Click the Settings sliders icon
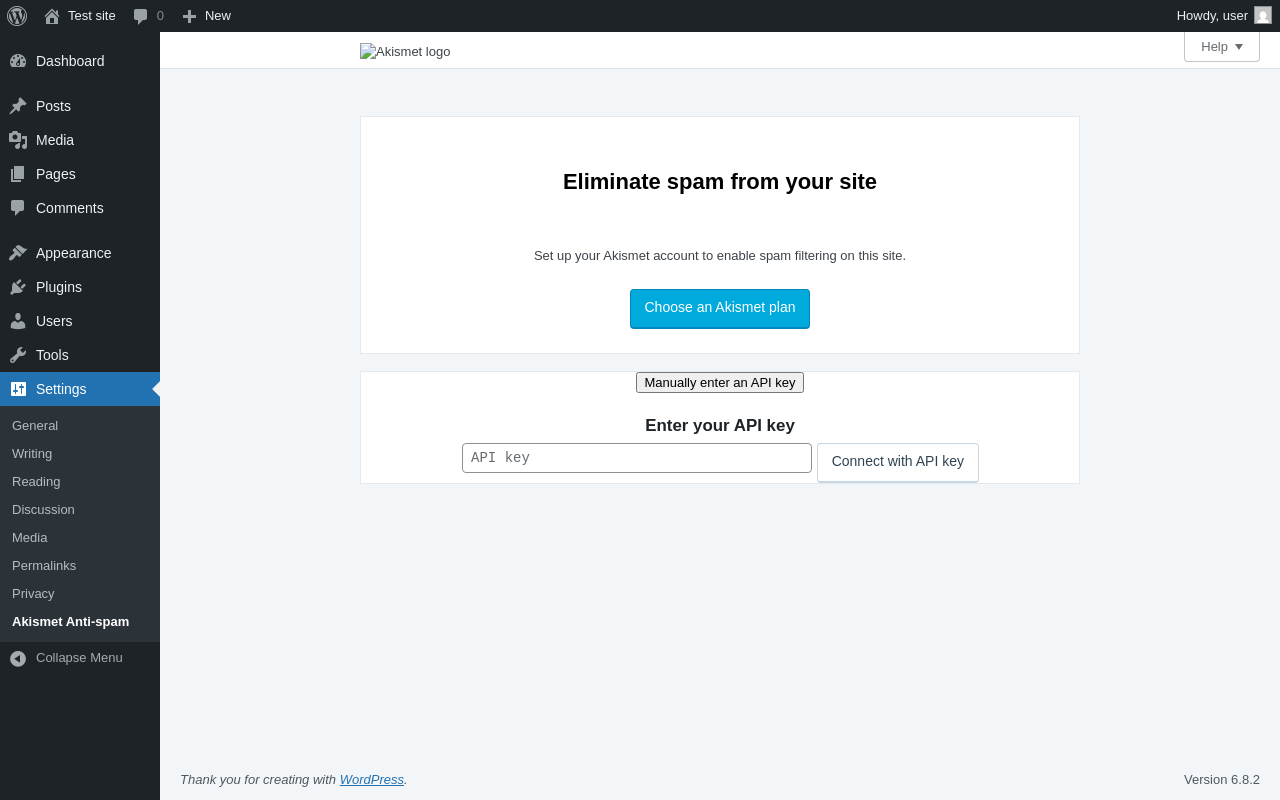 [18, 389]
